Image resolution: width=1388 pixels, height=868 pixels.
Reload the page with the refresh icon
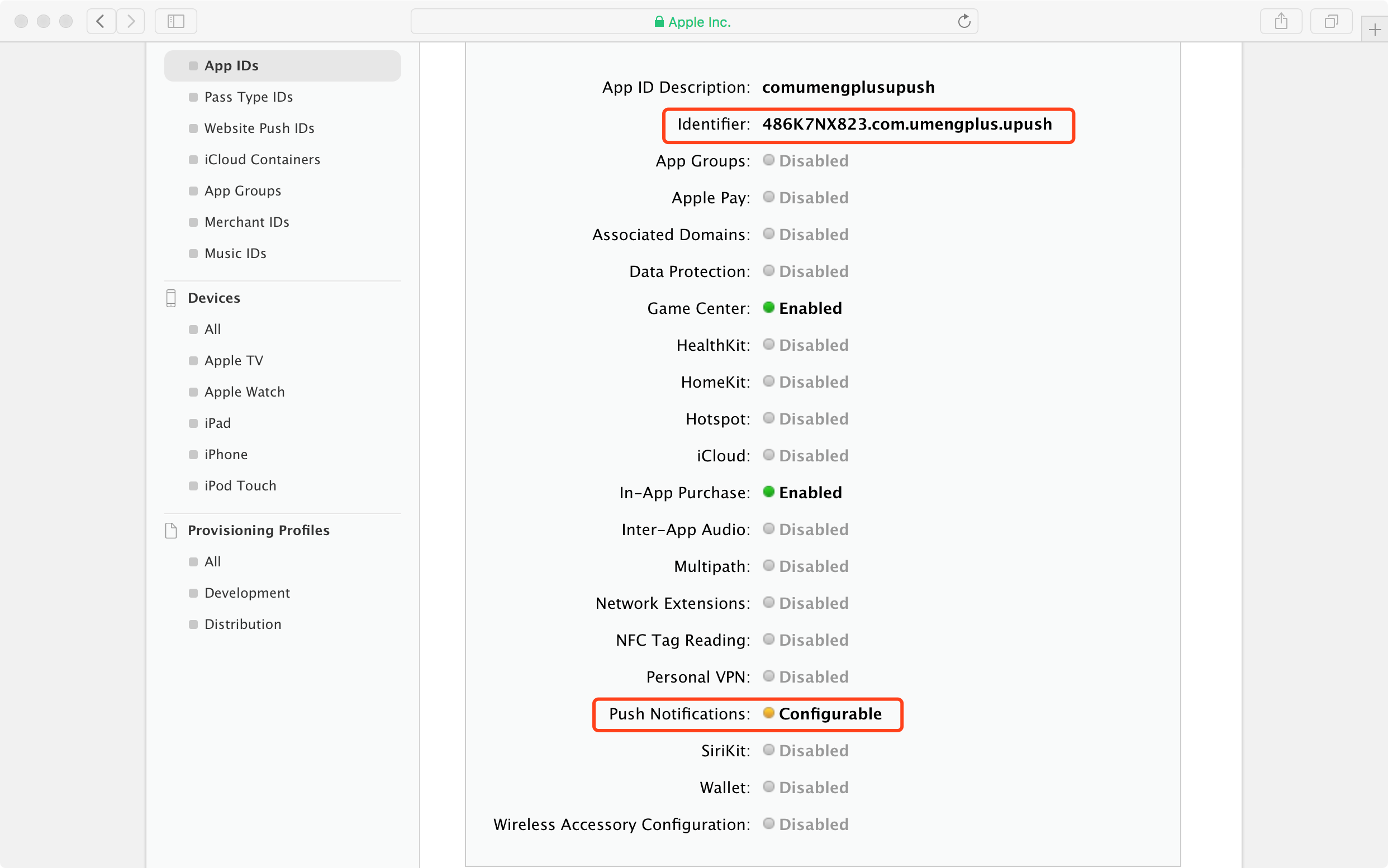[x=964, y=22]
